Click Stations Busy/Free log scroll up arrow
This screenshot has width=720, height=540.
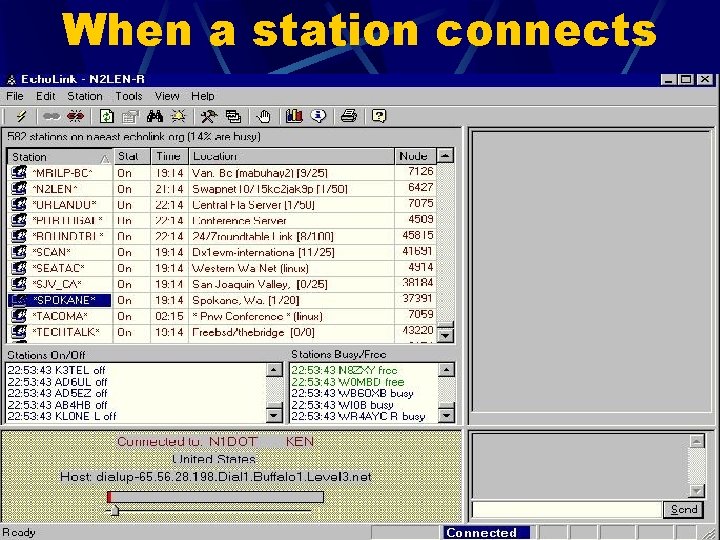click(446, 370)
